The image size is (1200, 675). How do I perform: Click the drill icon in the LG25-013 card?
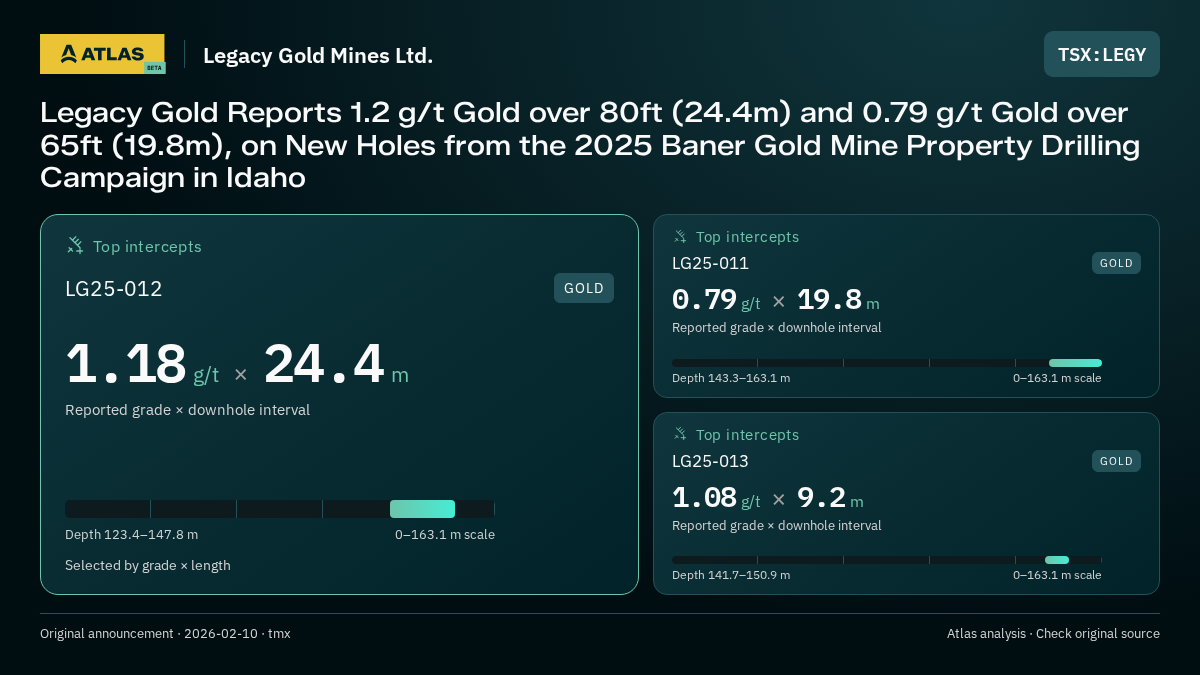point(680,434)
